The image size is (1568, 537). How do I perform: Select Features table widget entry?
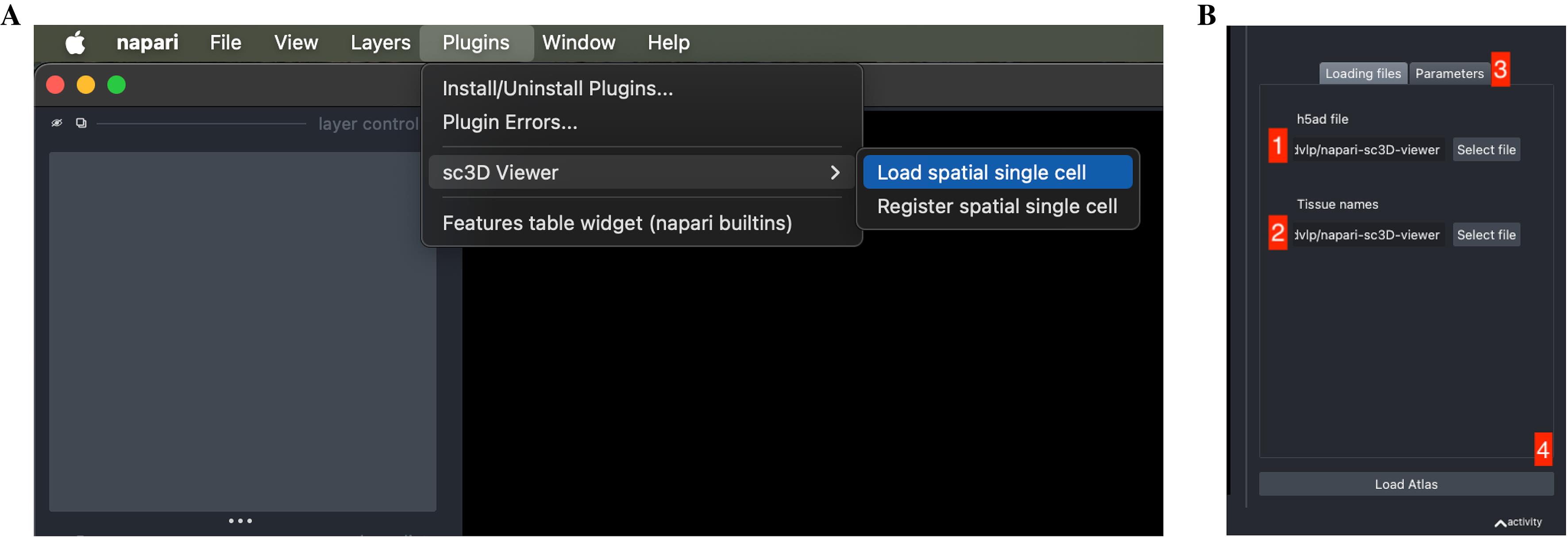point(616,224)
